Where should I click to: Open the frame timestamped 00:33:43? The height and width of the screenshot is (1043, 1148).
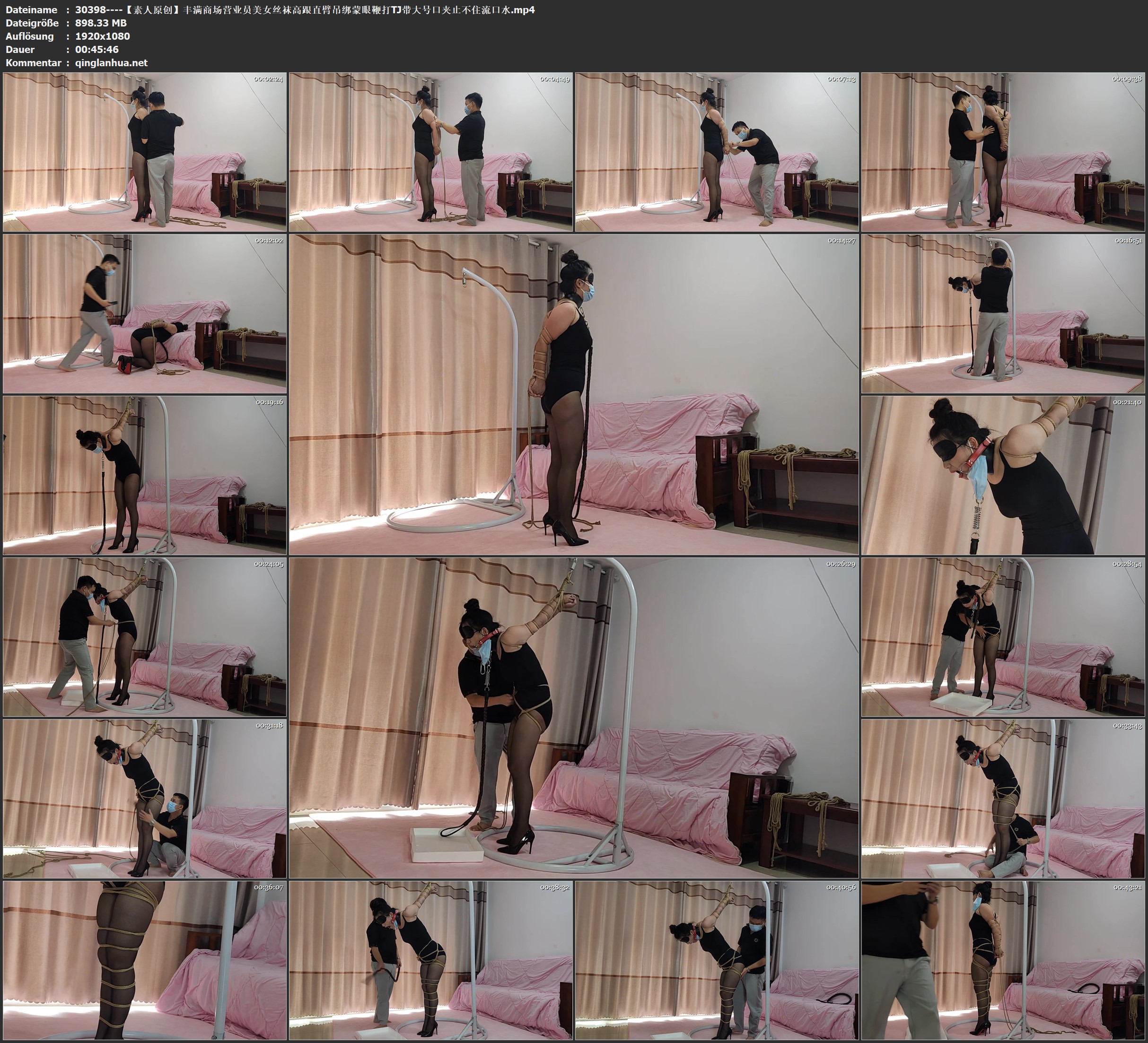[x=1003, y=799]
